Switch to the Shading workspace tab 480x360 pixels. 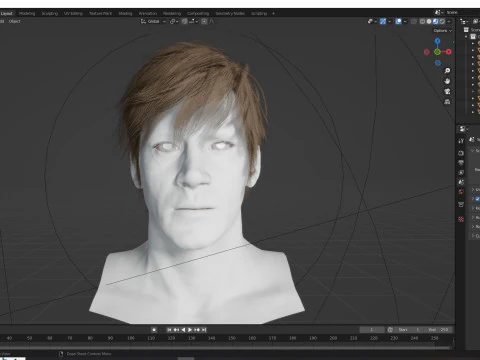125,13
